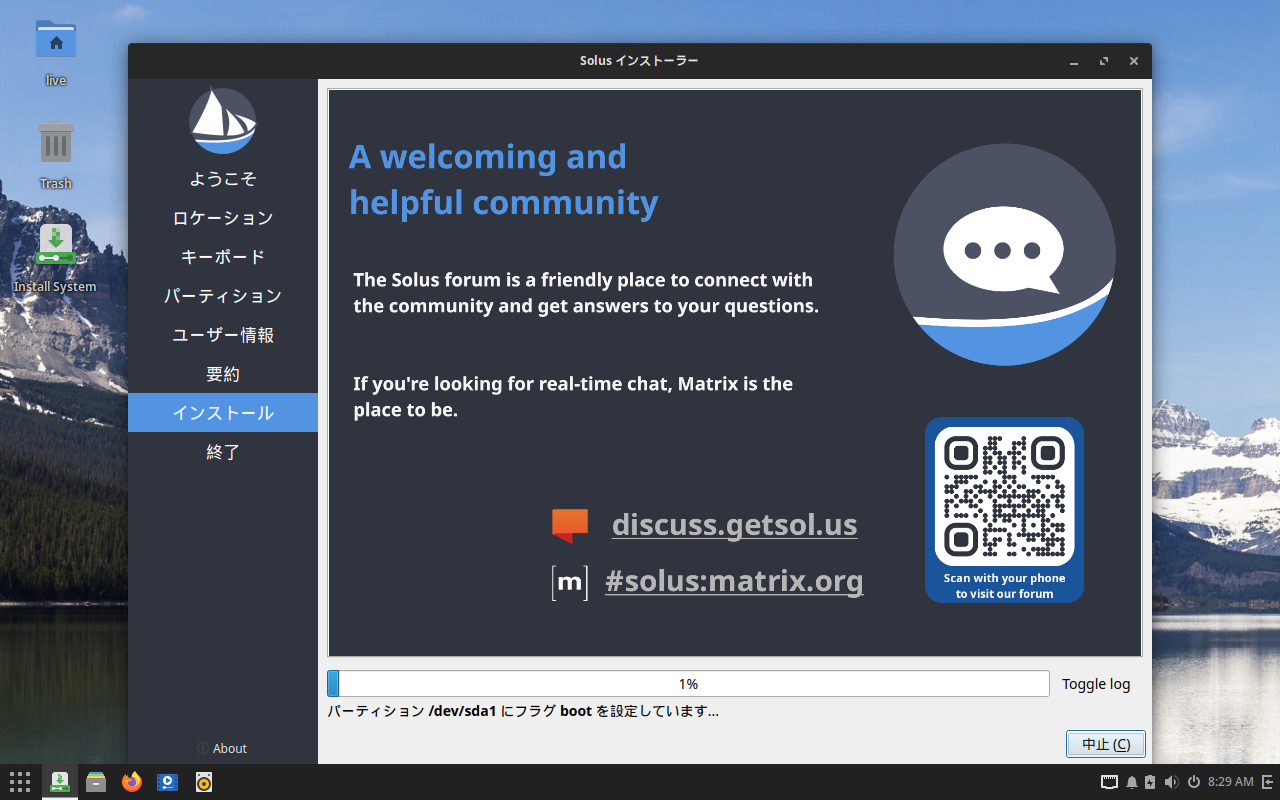The height and width of the screenshot is (800, 1280).
Task: Click the 中止 (C) cancel button
Action: pyautogui.click(x=1105, y=744)
